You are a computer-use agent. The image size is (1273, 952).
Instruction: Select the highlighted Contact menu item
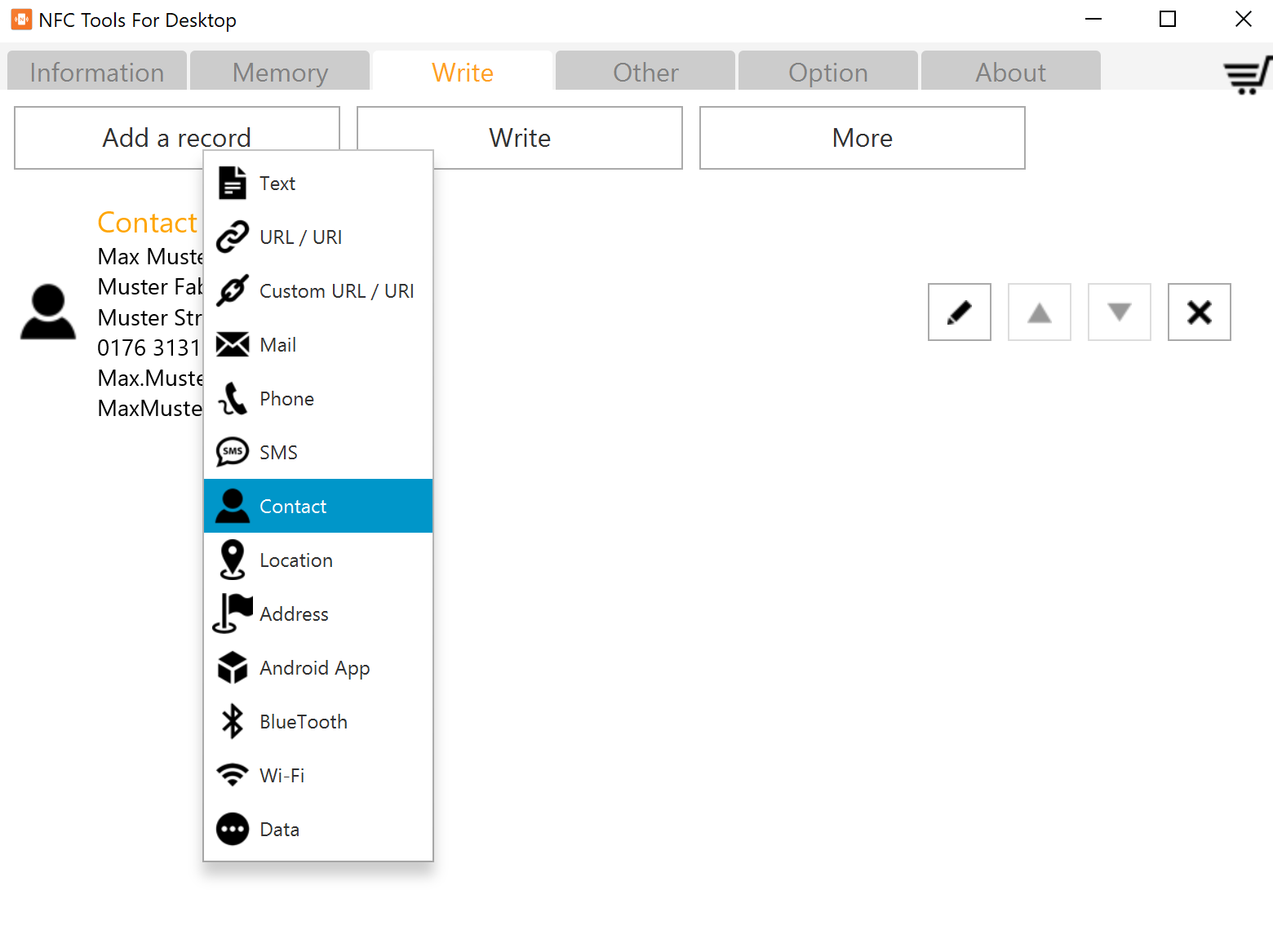coord(293,507)
